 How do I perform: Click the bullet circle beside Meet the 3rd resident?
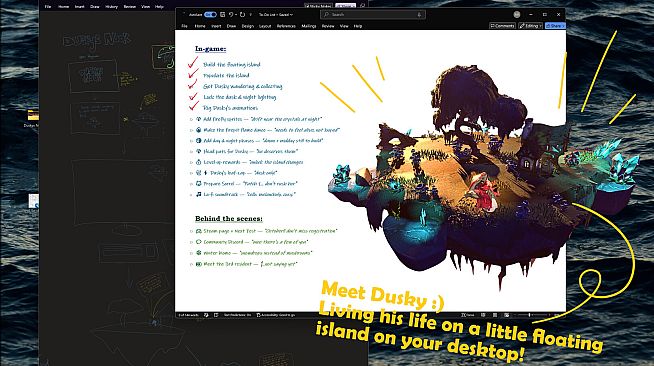tap(191, 264)
